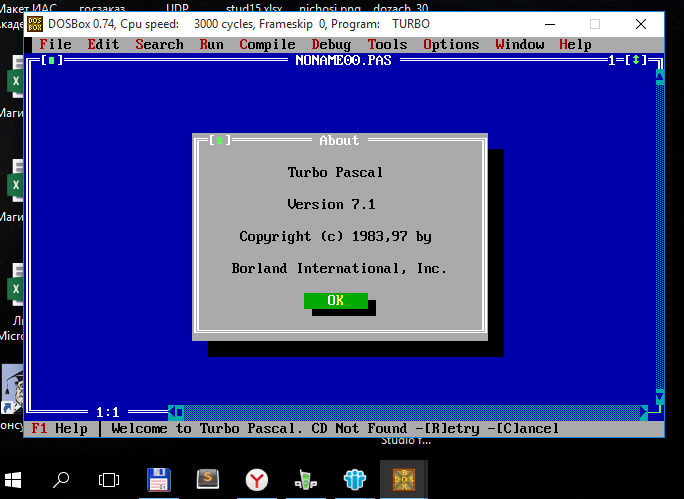
Task: Click the vertical scrollbar down arrow
Action: [x=660, y=396]
